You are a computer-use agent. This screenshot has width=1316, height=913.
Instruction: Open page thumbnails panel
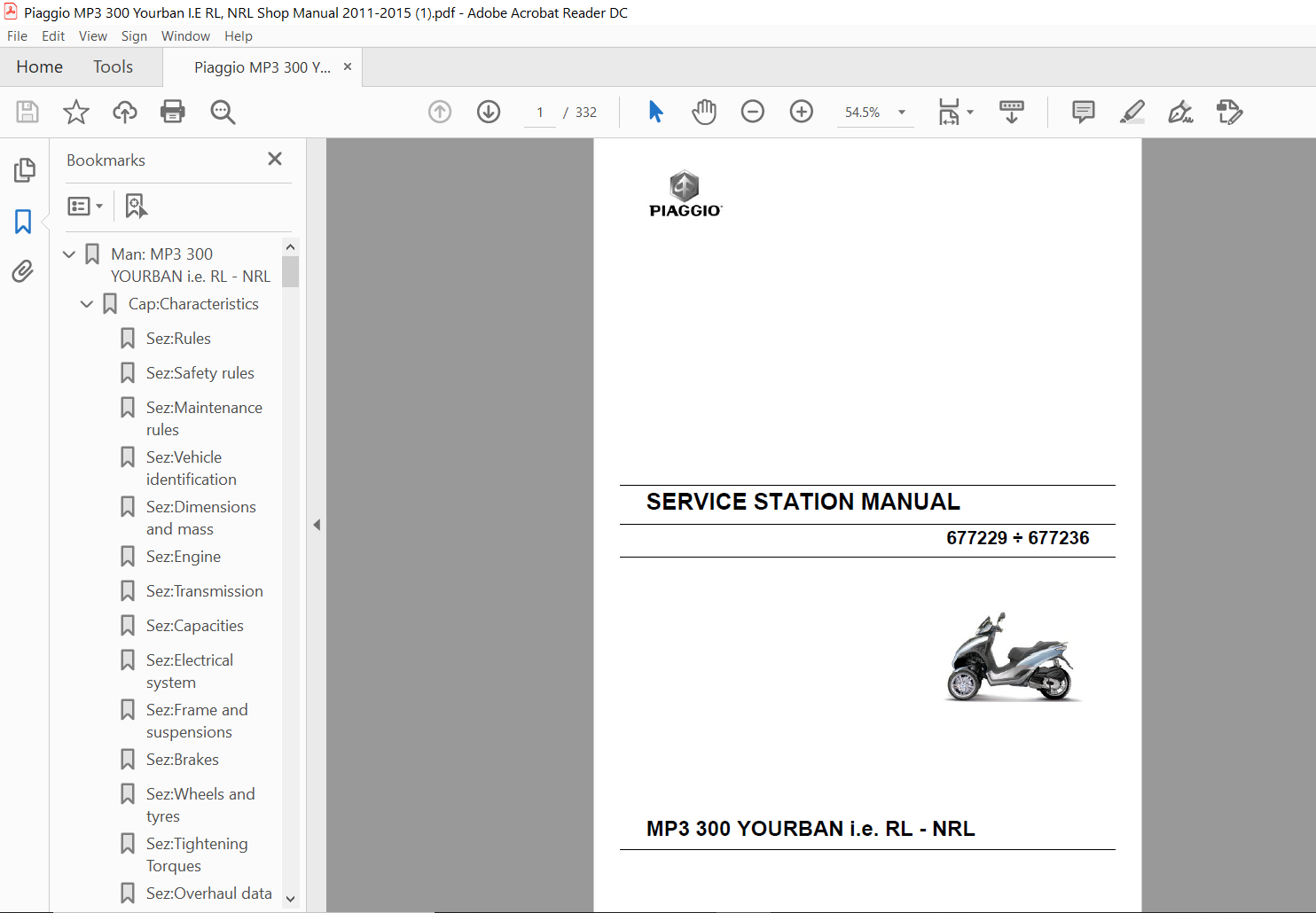[x=24, y=170]
